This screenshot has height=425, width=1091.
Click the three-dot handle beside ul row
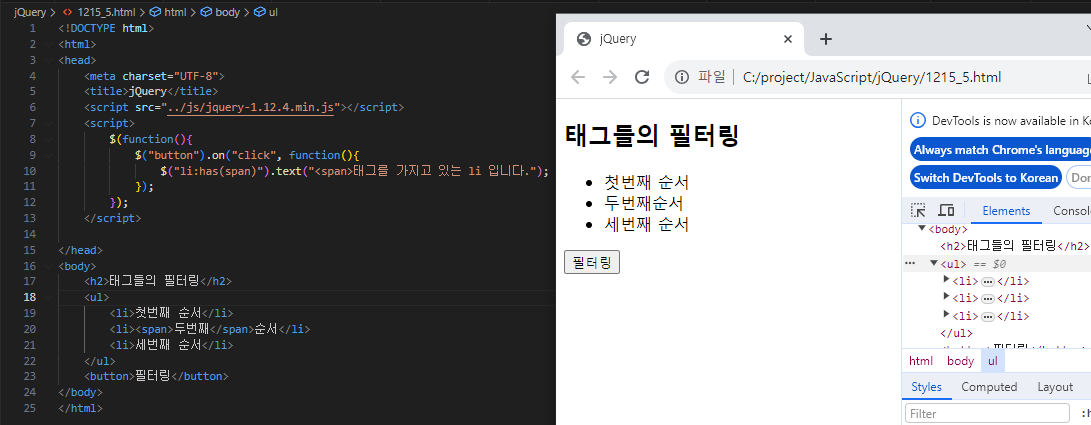pos(909,264)
